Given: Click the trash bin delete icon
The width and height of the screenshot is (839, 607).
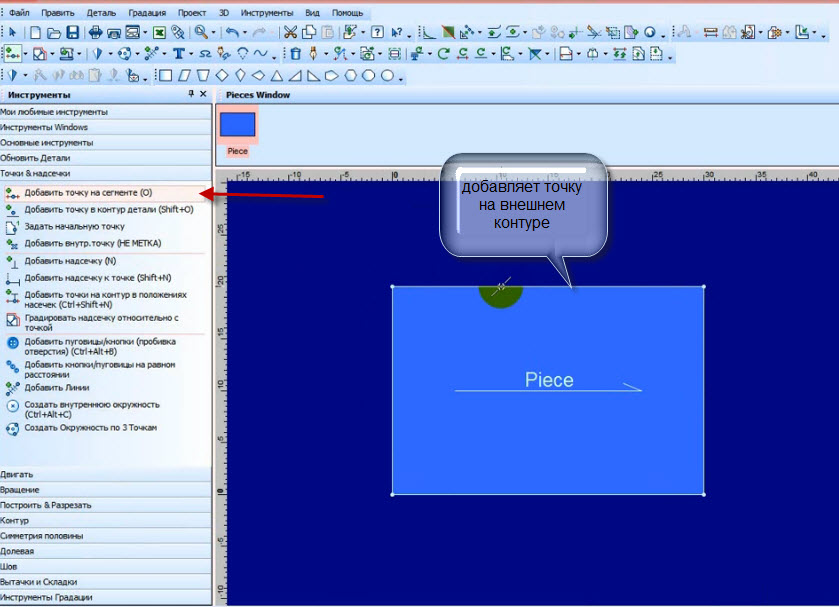Looking at the screenshot, I should (x=295, y=54).
